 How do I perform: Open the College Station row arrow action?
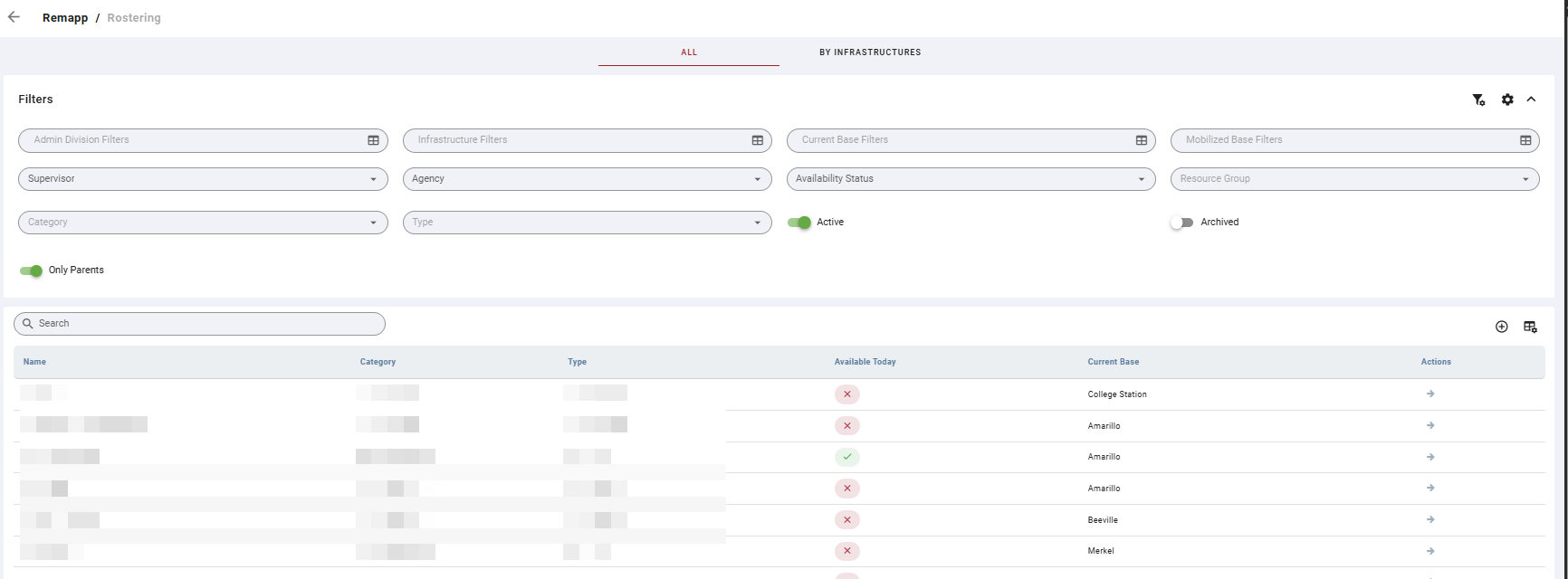[x=1430, y=394]
